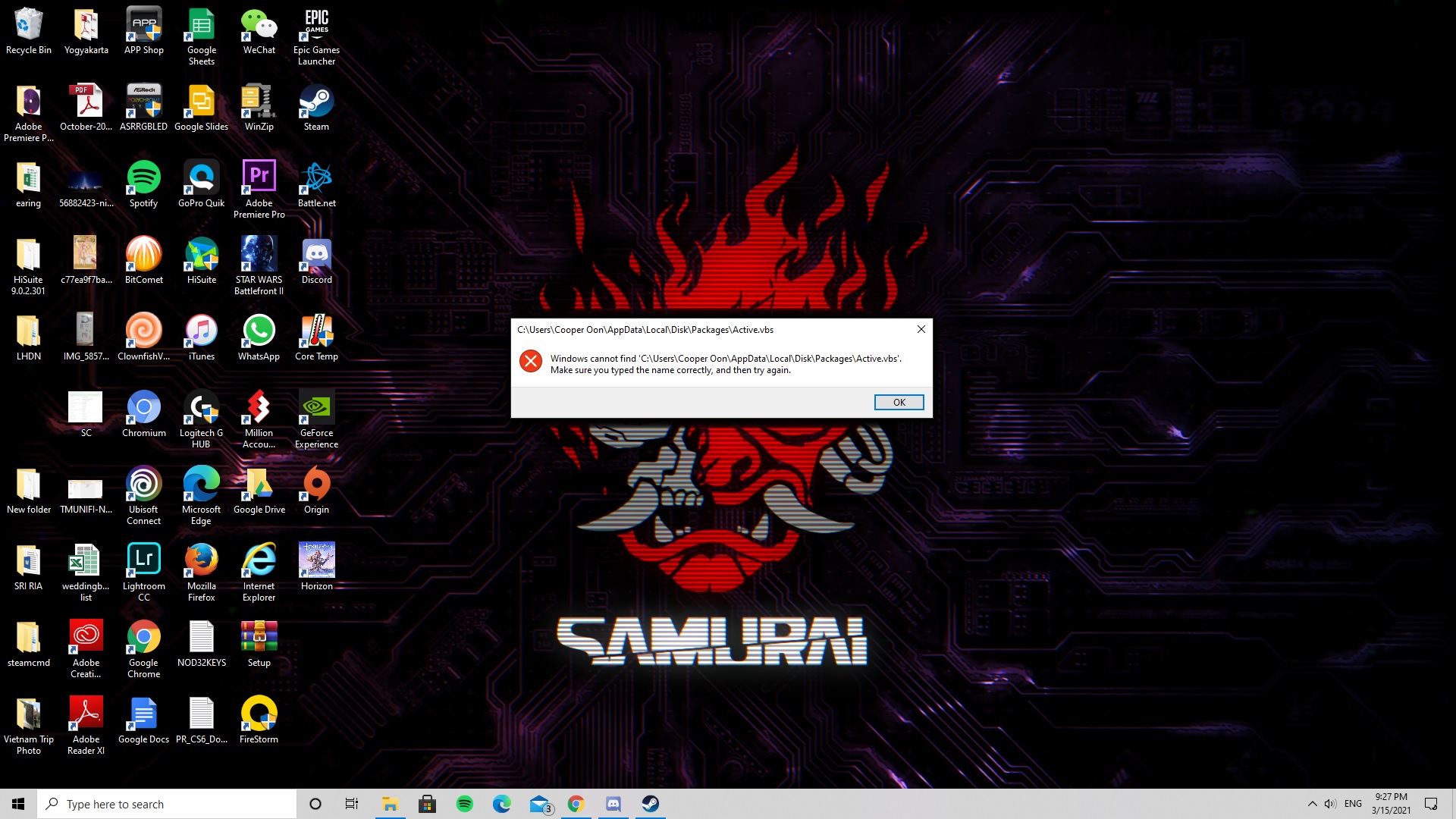Select STAR WARS Battlefront II icon
This screenshot has width=1456, height=819.
tap(259, 267)
